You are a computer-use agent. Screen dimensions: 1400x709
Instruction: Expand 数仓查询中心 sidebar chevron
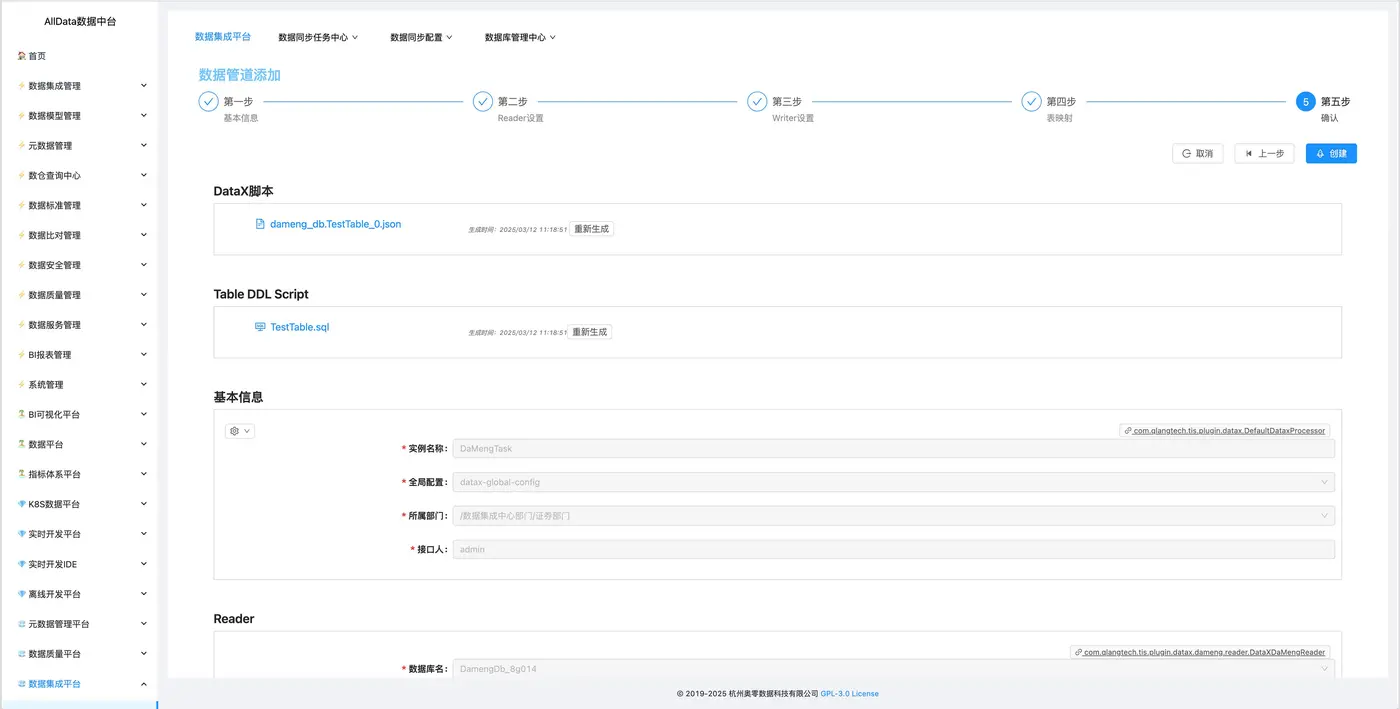point(143,176)
